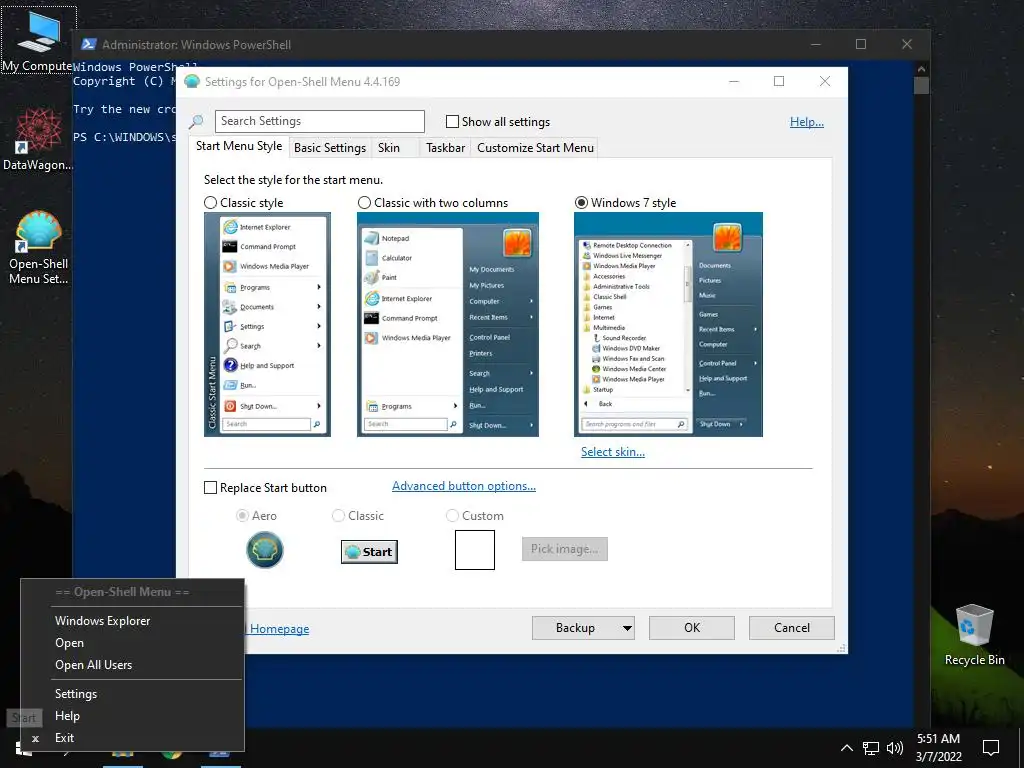1024x768 pixels.
Task: Click the Cancel button
Action: pyautogui.click(x=792, y=628)
